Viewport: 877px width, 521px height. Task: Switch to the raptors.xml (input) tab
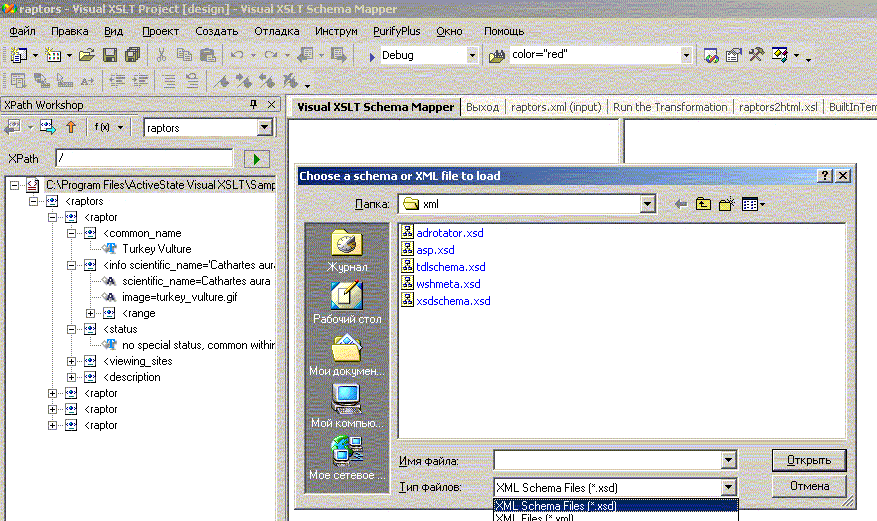556,107
